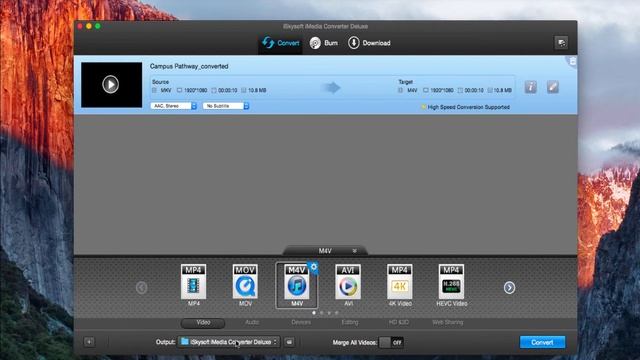
Task: Go to previous format page arrow
Action: coord(142,288)
